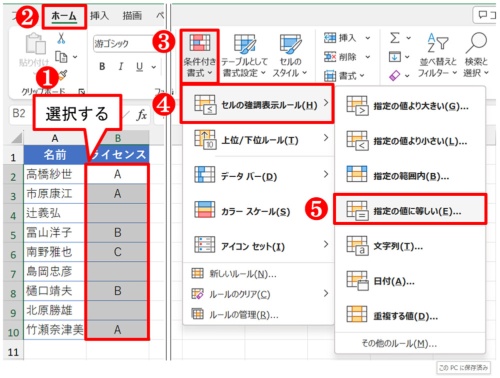
Task: Select row 11 header
Action: [x=13, y=352]
